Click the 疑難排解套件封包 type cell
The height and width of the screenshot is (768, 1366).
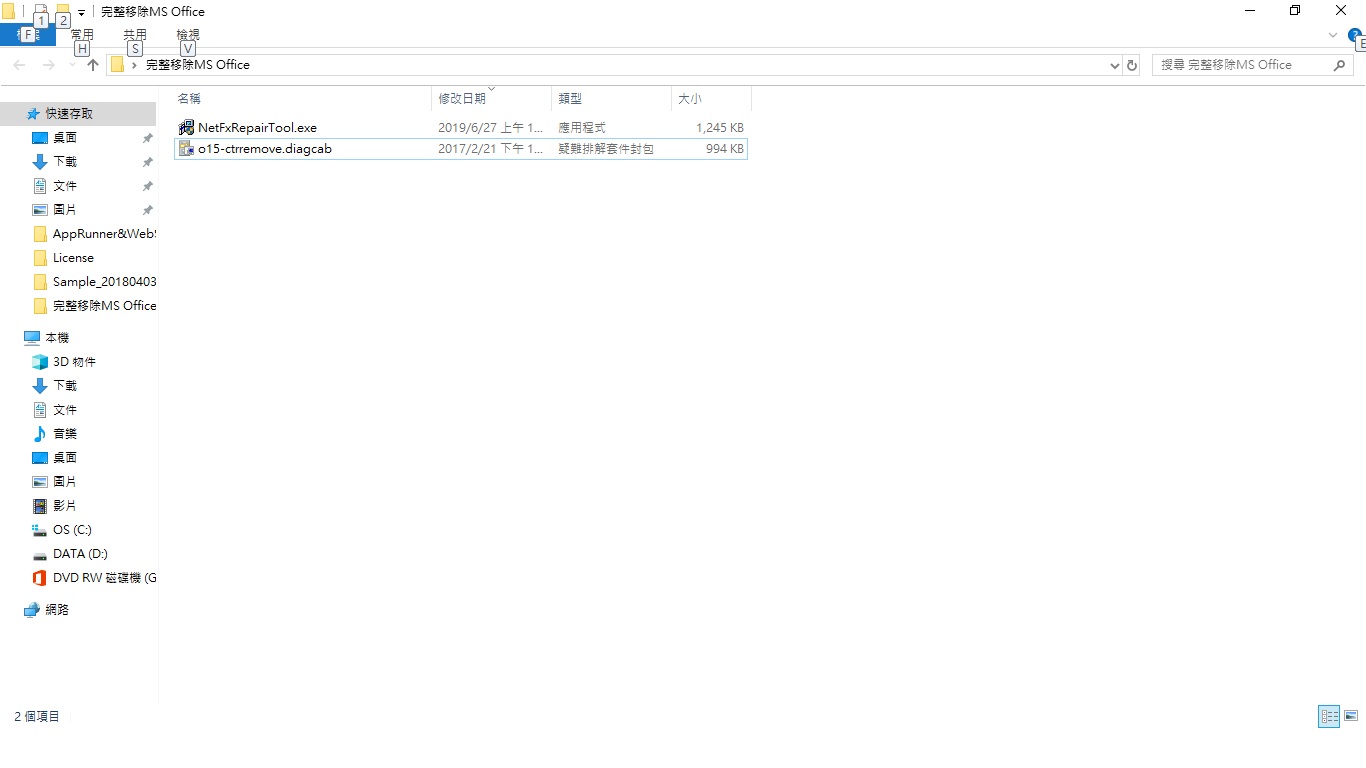(x=606, y=149)
